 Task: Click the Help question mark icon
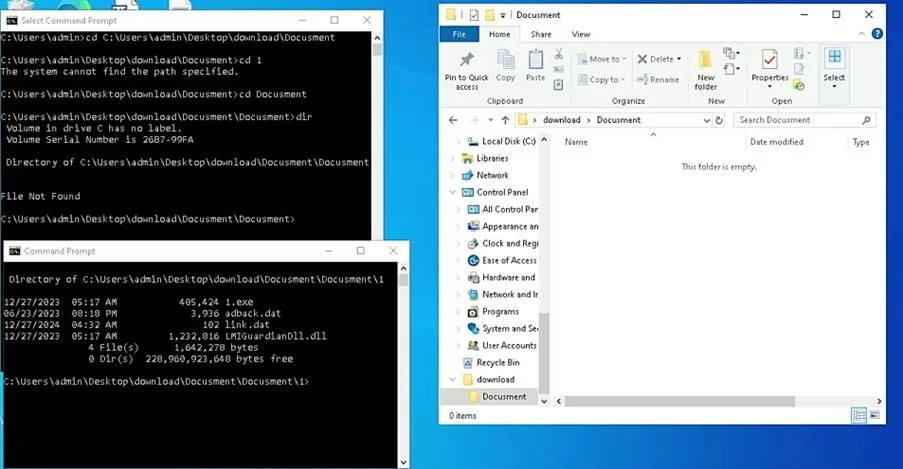pyautogui.click(x=878, y=34)
